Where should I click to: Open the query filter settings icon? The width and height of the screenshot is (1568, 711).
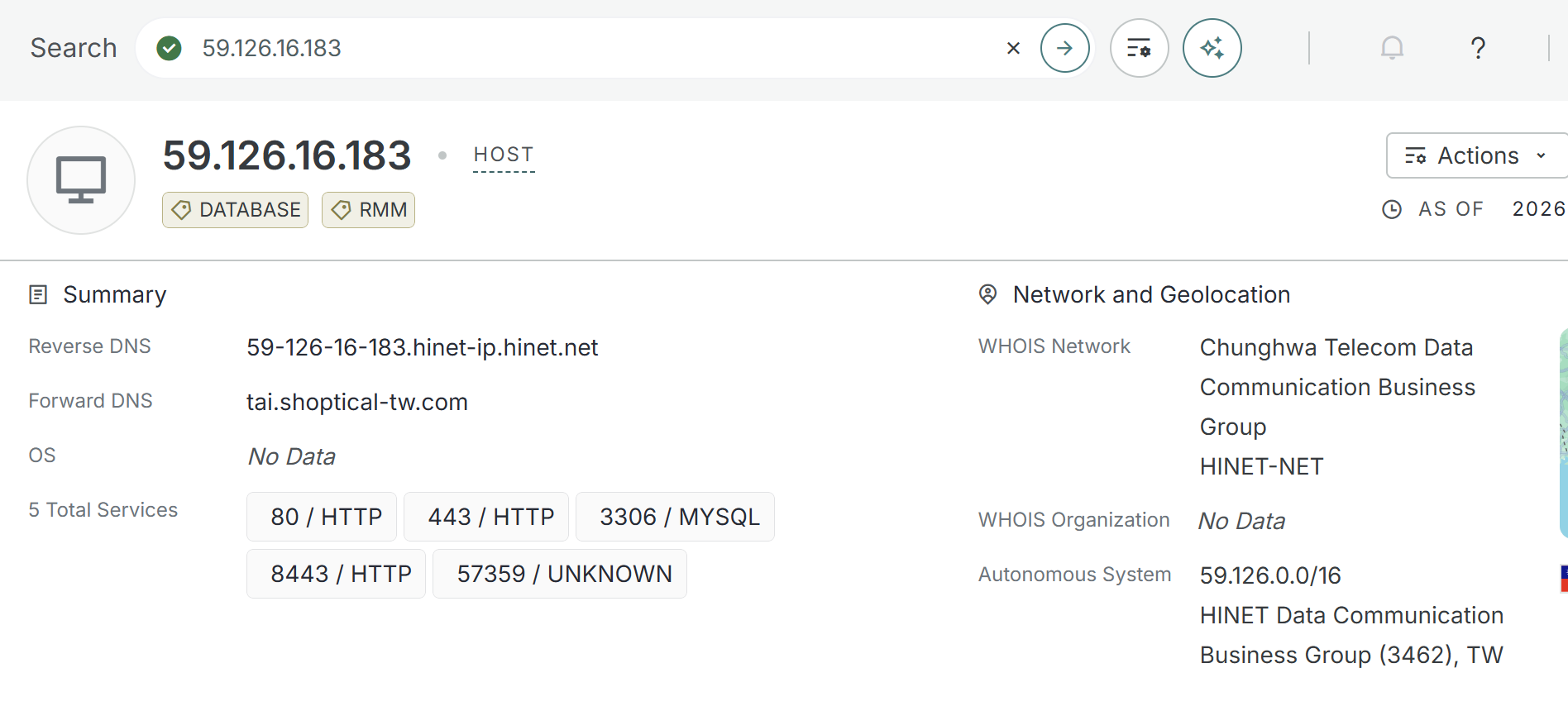[1139, 48]
